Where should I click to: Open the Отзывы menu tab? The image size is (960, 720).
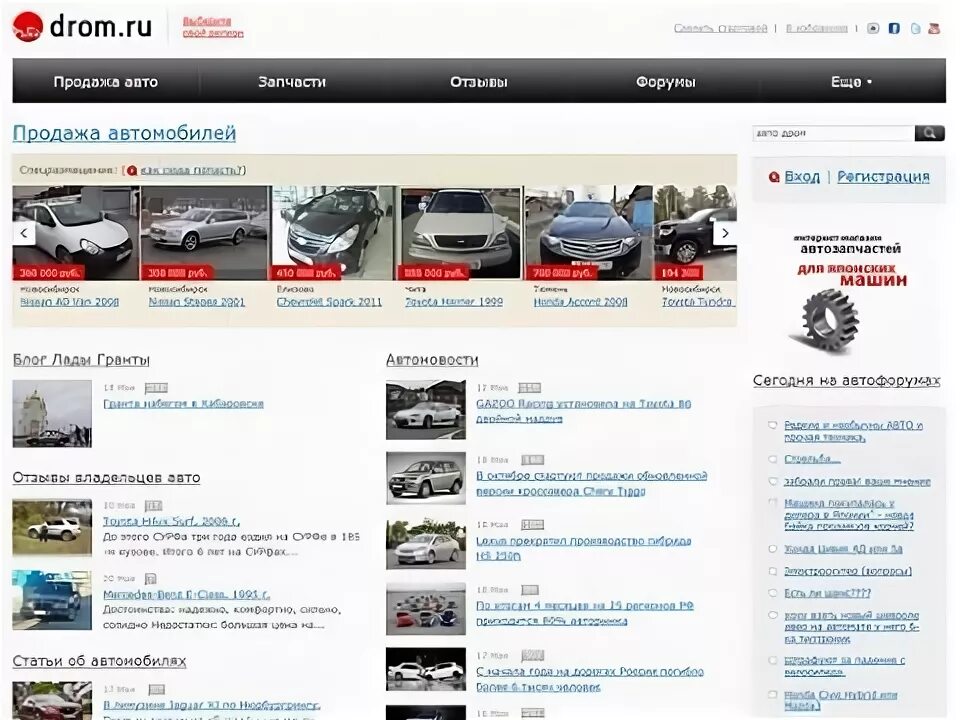click(479, 82)
